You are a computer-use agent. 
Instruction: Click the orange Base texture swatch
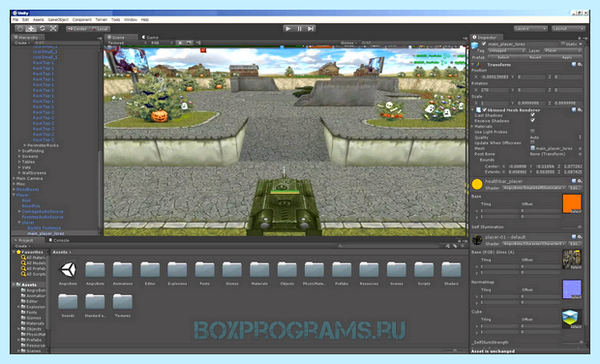click(x=572, y=203)
